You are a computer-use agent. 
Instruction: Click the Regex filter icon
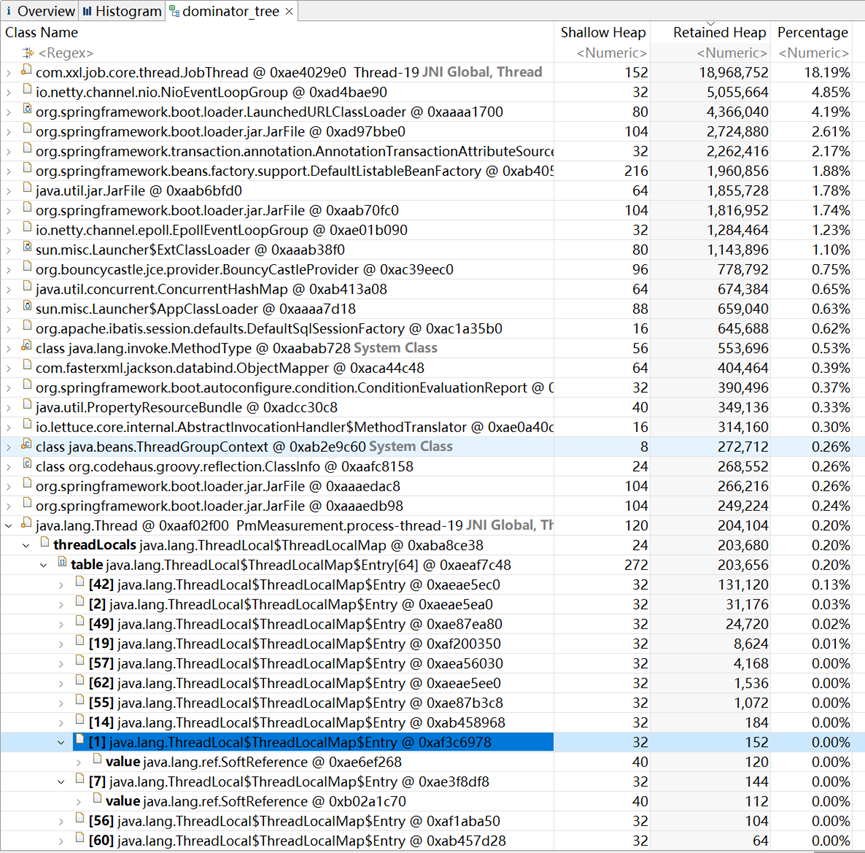(28, 53)
